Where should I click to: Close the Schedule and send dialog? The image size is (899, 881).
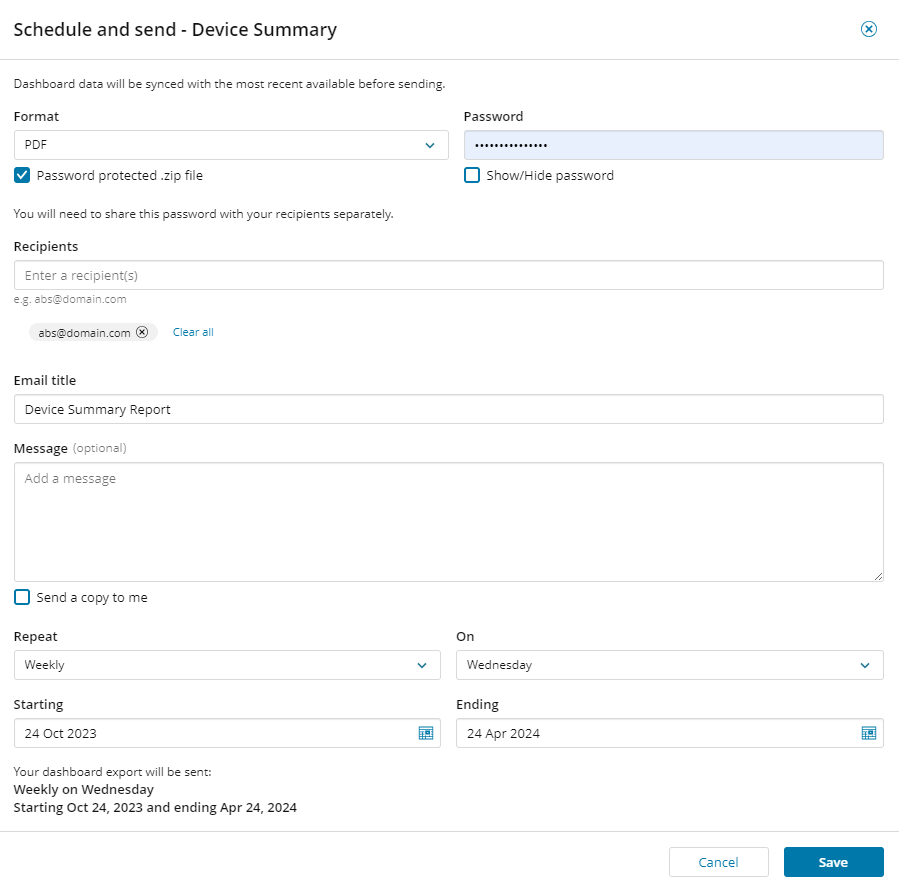tap(868, 29)
